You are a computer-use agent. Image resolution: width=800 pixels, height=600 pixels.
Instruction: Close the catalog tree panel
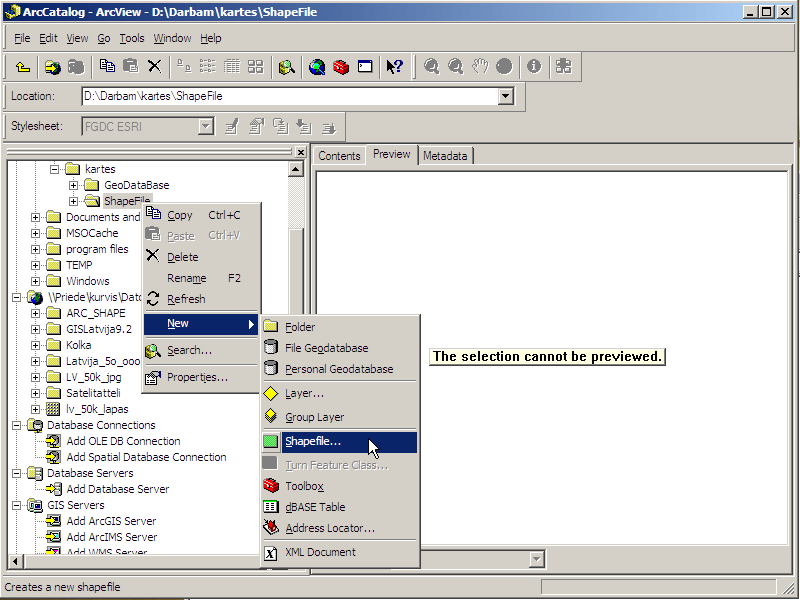click(x=301, y=152)
